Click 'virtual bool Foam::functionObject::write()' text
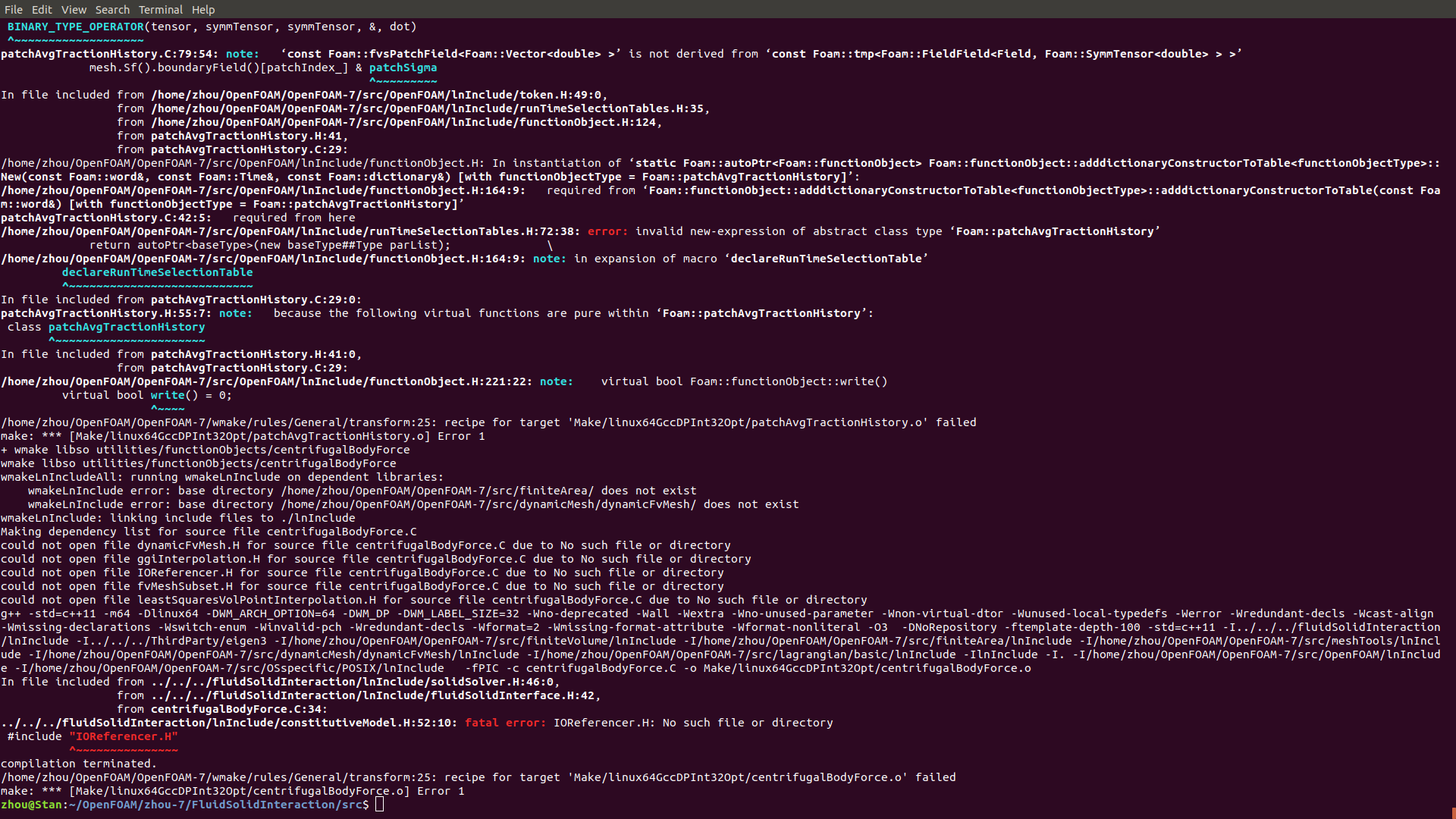 pos(744,381)
